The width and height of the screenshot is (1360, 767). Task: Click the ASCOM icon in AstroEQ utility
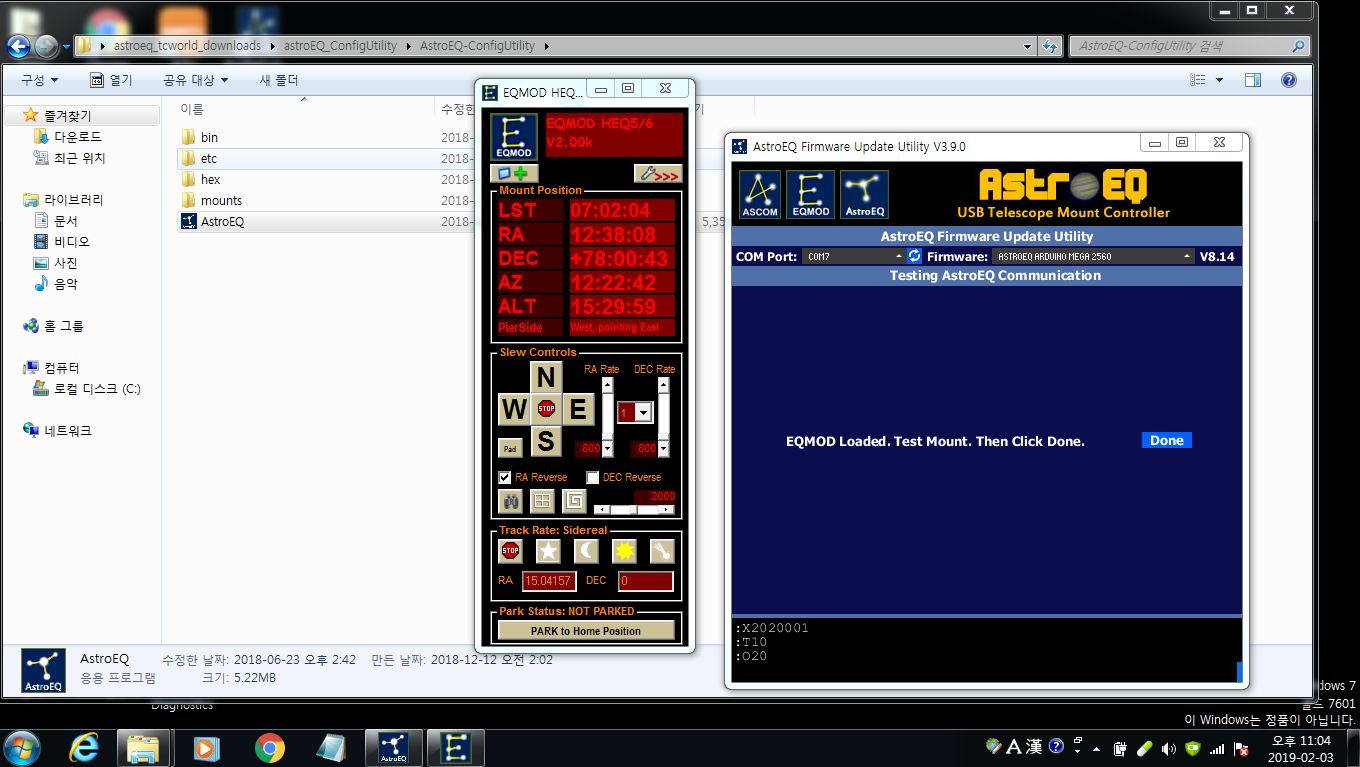(760, 194)
